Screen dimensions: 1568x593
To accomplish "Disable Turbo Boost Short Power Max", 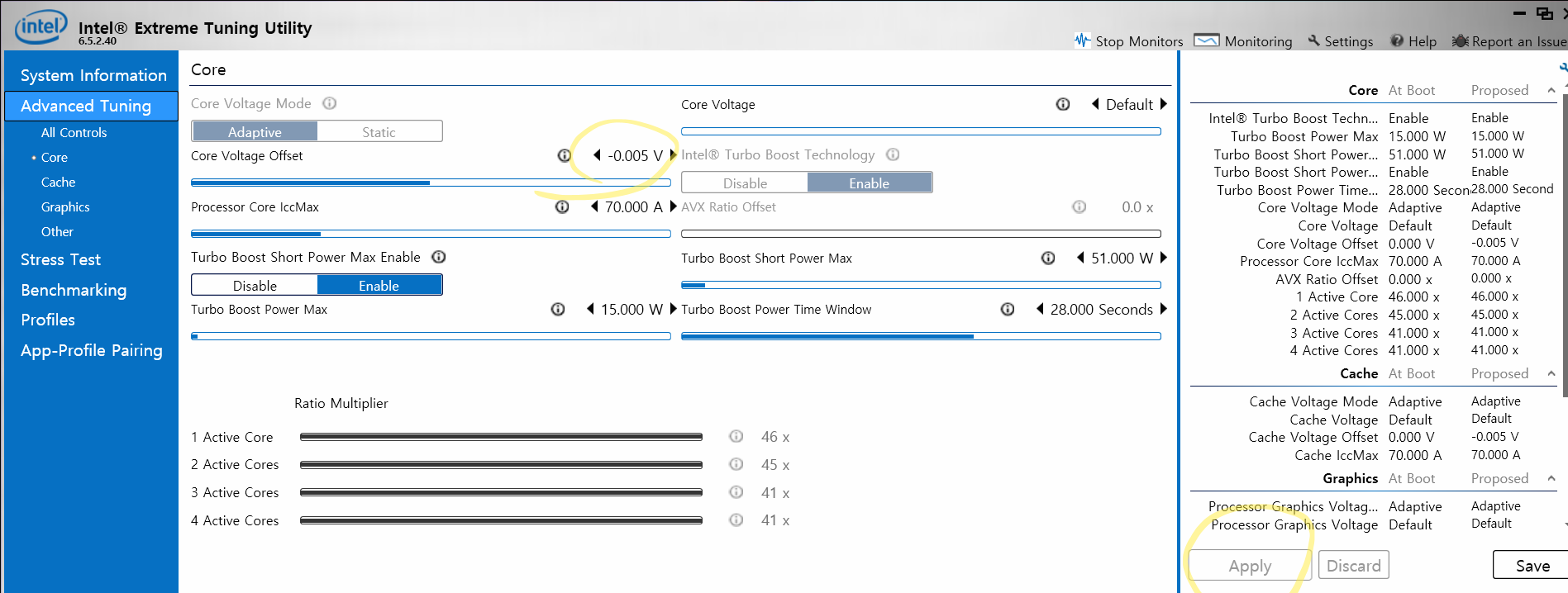I will click(255, 285).
